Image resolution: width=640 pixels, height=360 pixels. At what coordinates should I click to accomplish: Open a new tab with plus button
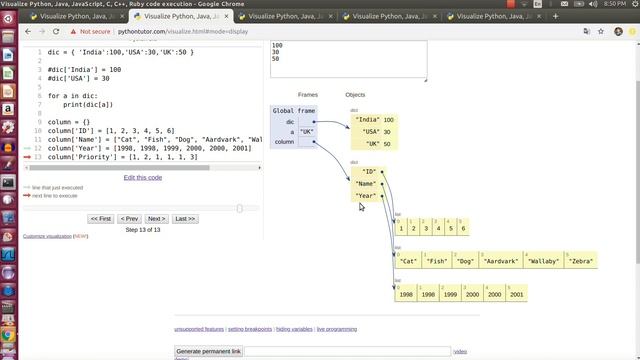point(556,16)
